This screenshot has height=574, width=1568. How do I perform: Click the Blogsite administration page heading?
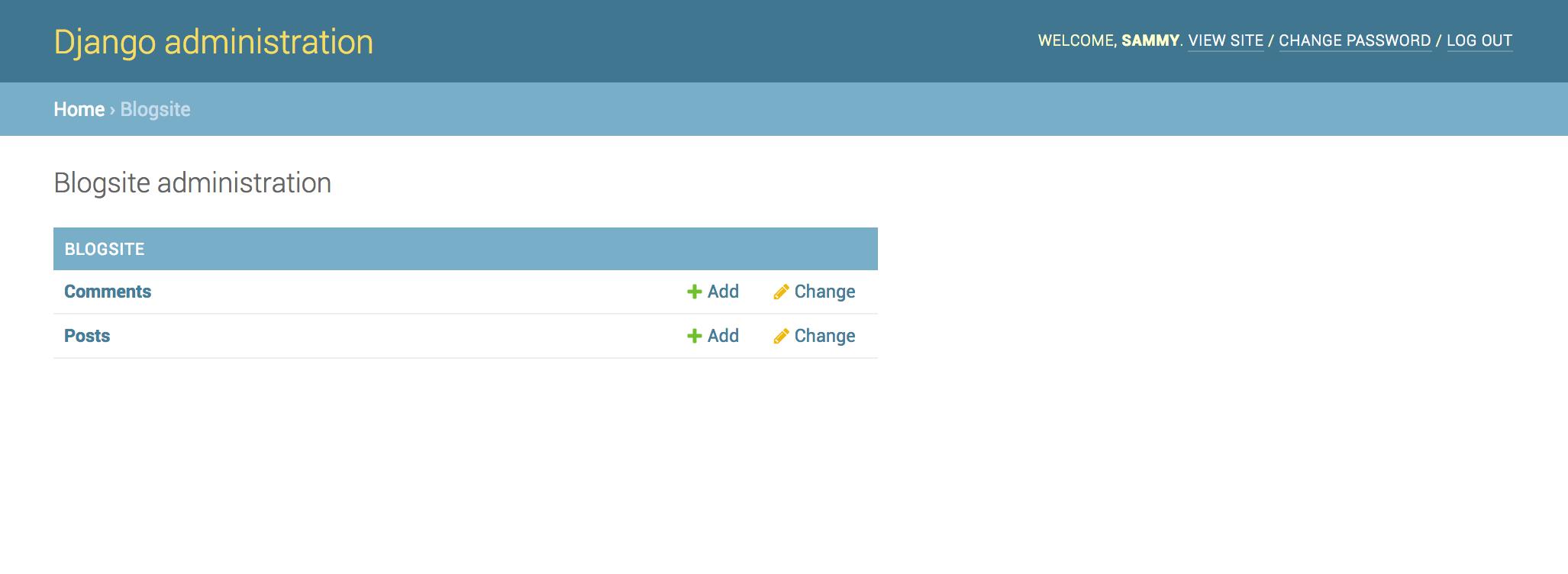[x=192, y=183]
